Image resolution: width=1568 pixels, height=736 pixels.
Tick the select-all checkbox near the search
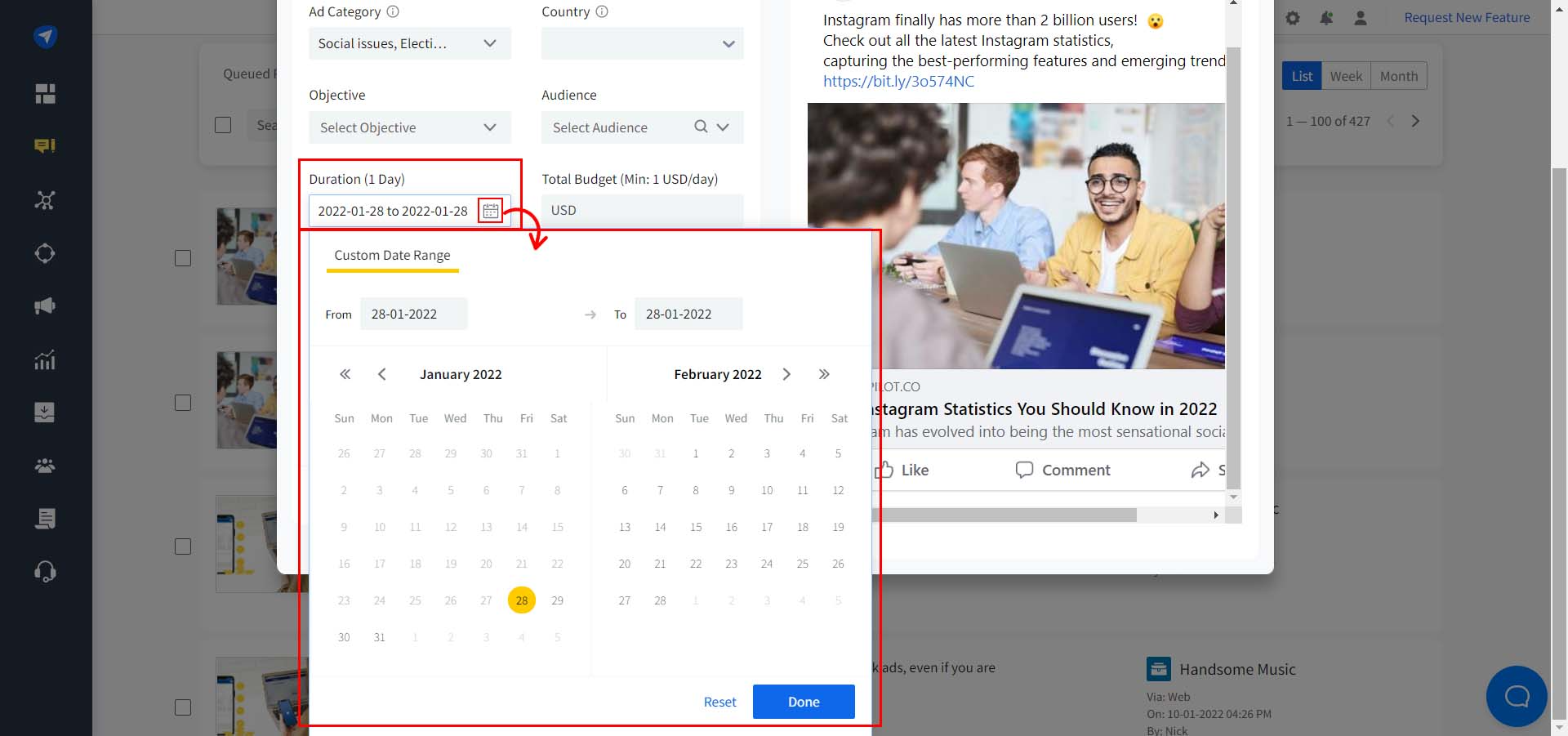[223, 125]
